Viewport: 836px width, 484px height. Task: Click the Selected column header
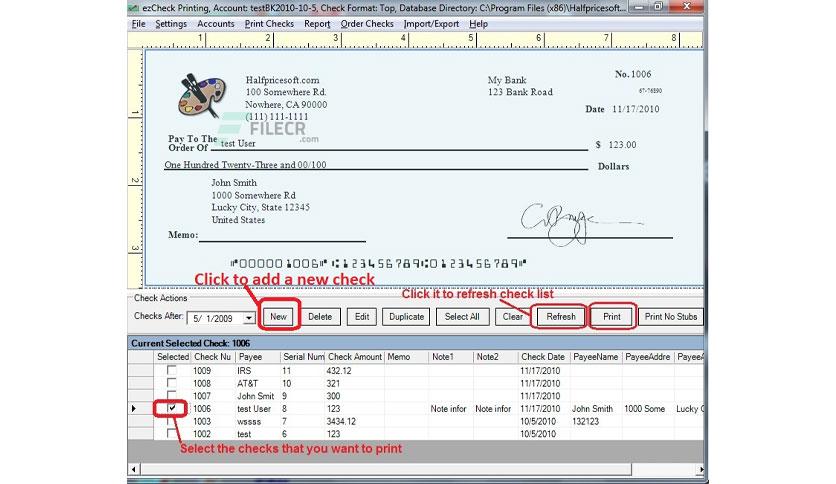point(173,357)
